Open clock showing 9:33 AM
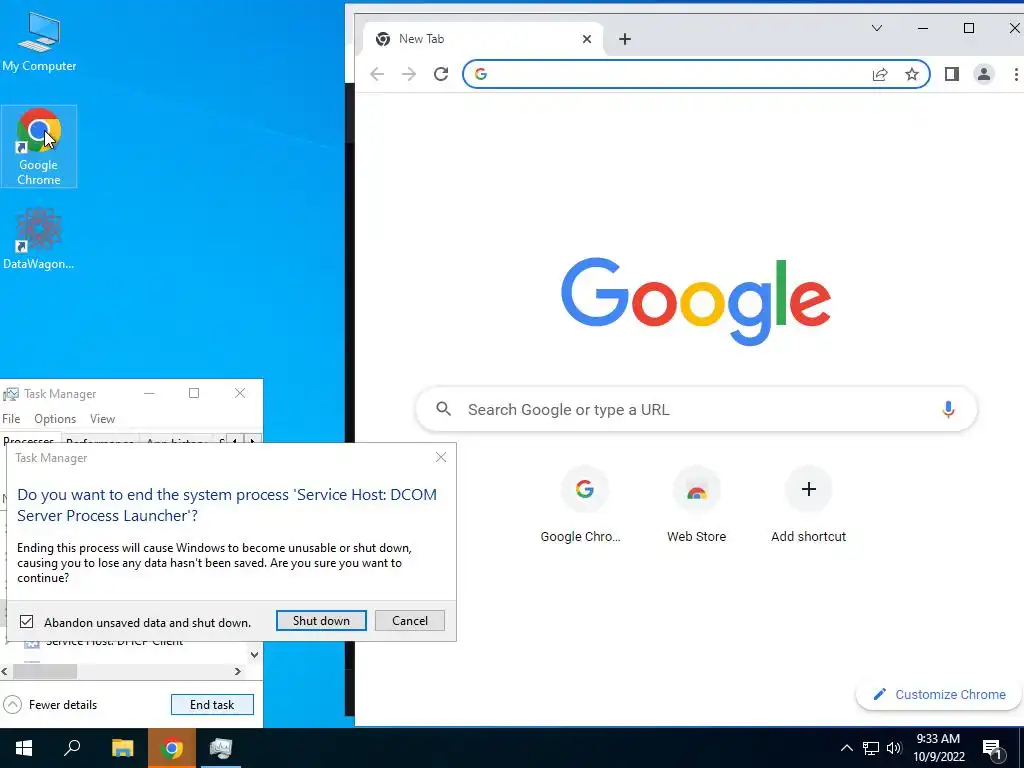 tap(938, 748)
